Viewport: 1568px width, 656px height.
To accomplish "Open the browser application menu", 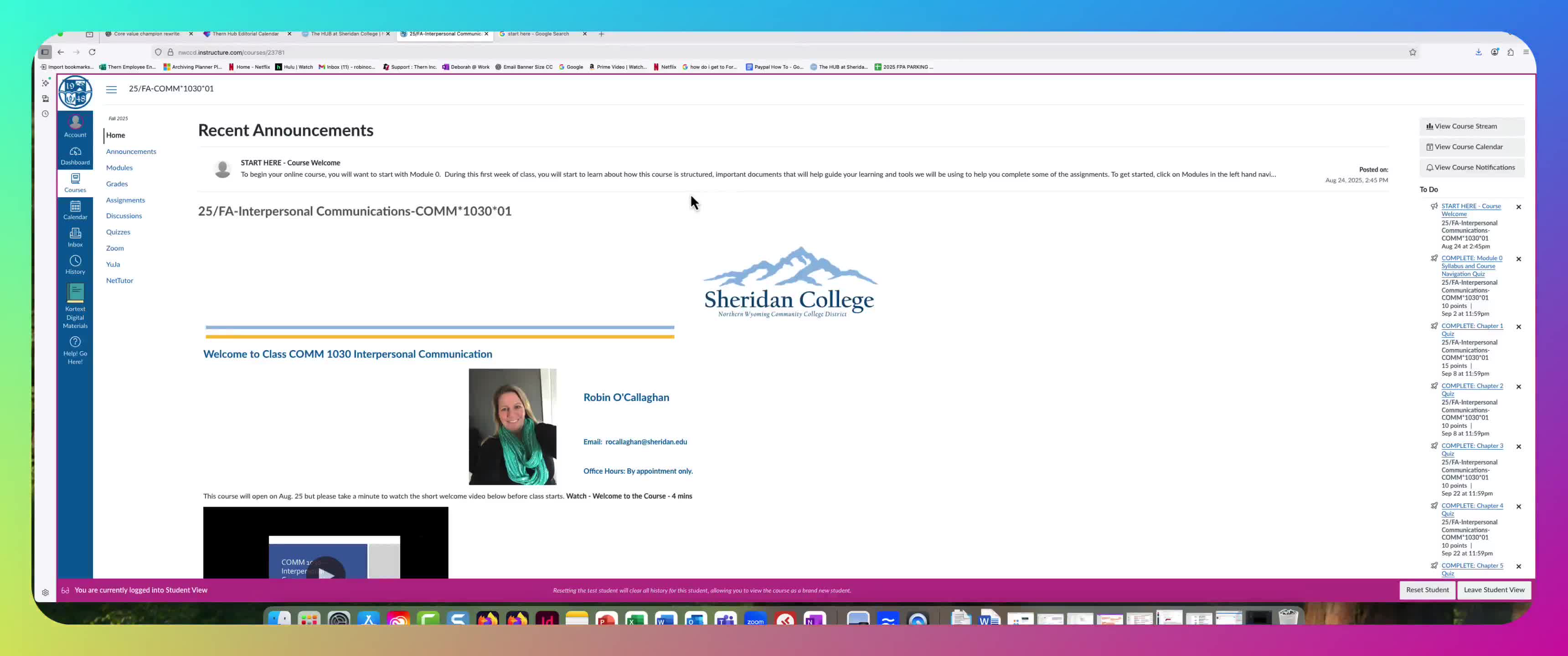I will point(1526,52).
